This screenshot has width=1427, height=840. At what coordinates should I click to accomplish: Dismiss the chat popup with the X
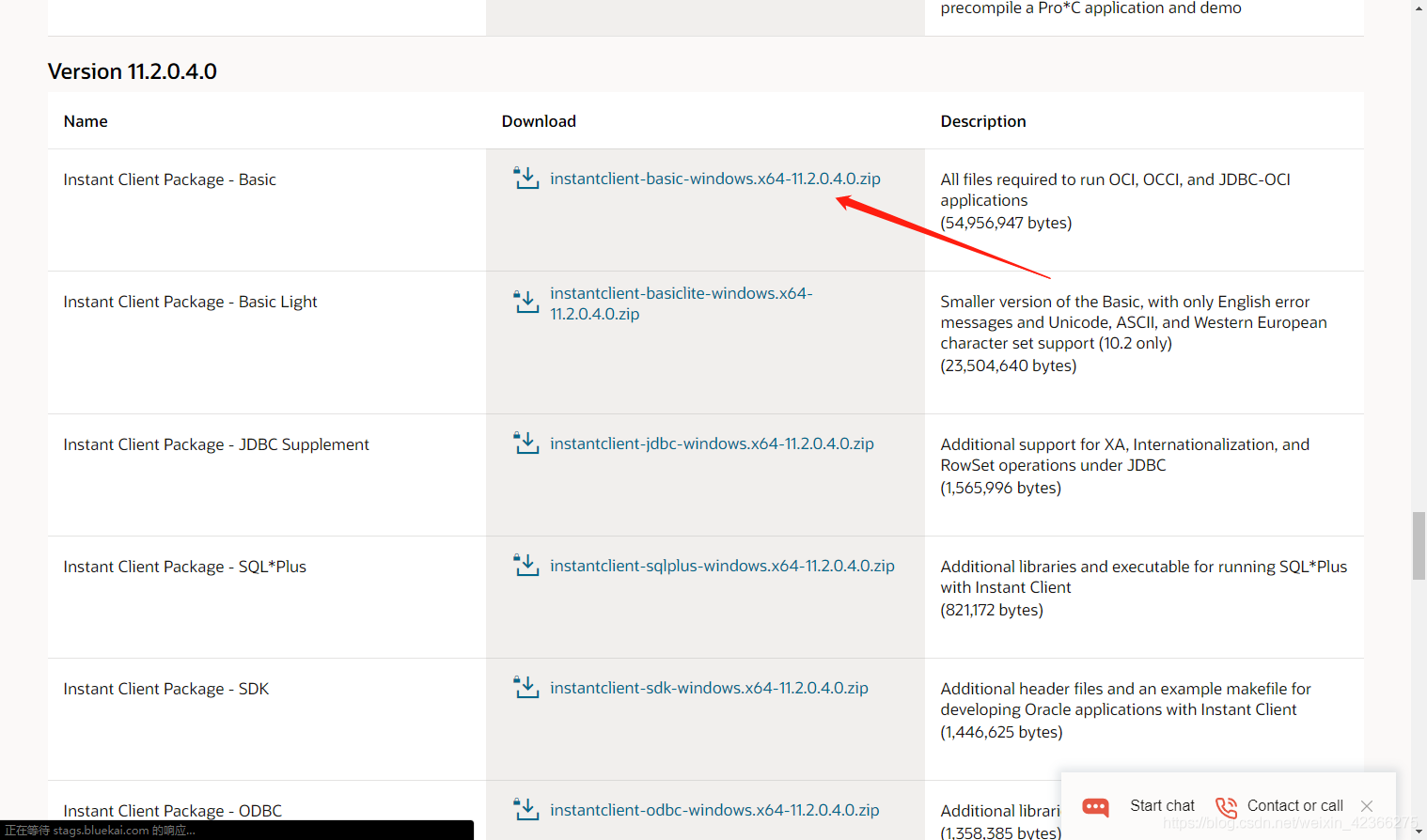1366,805
